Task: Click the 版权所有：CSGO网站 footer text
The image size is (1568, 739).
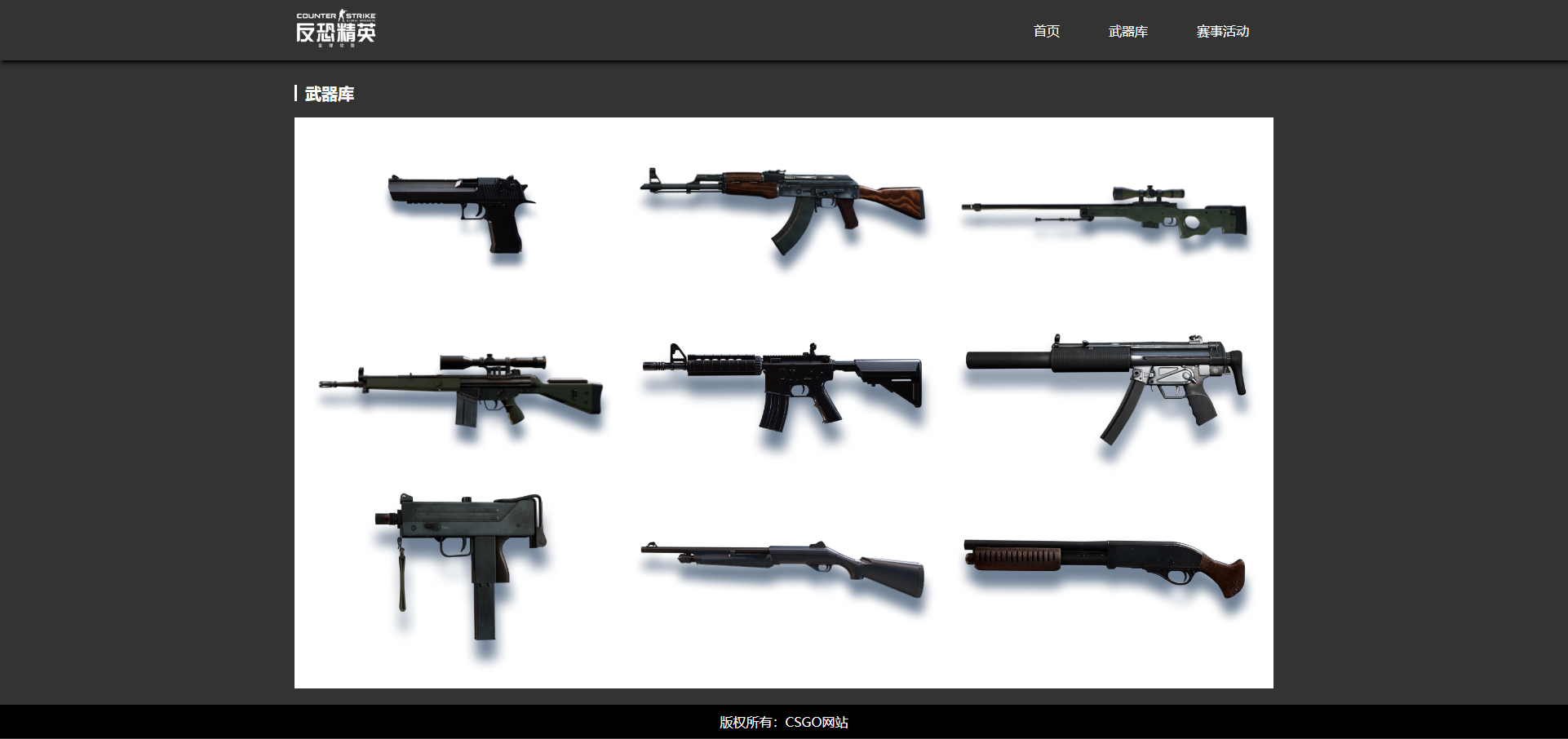Action: tap(784, 722)
